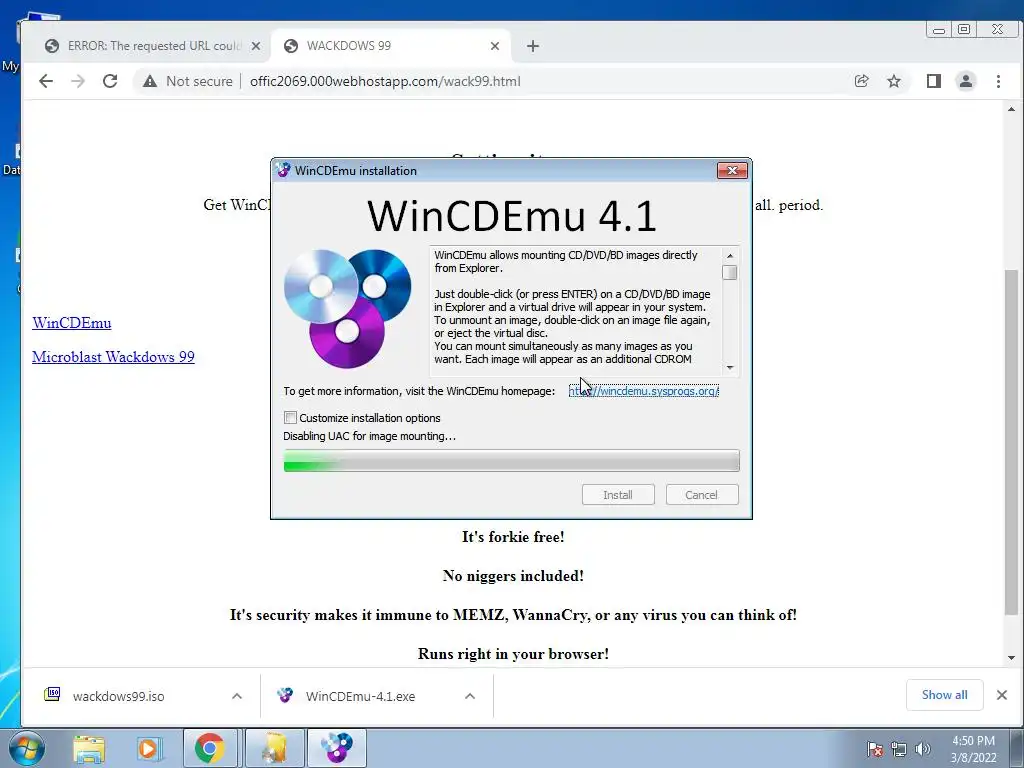Viewport: 1024px width, 768px height.
Task: Click the address bar URL
Action: [385, 82]
